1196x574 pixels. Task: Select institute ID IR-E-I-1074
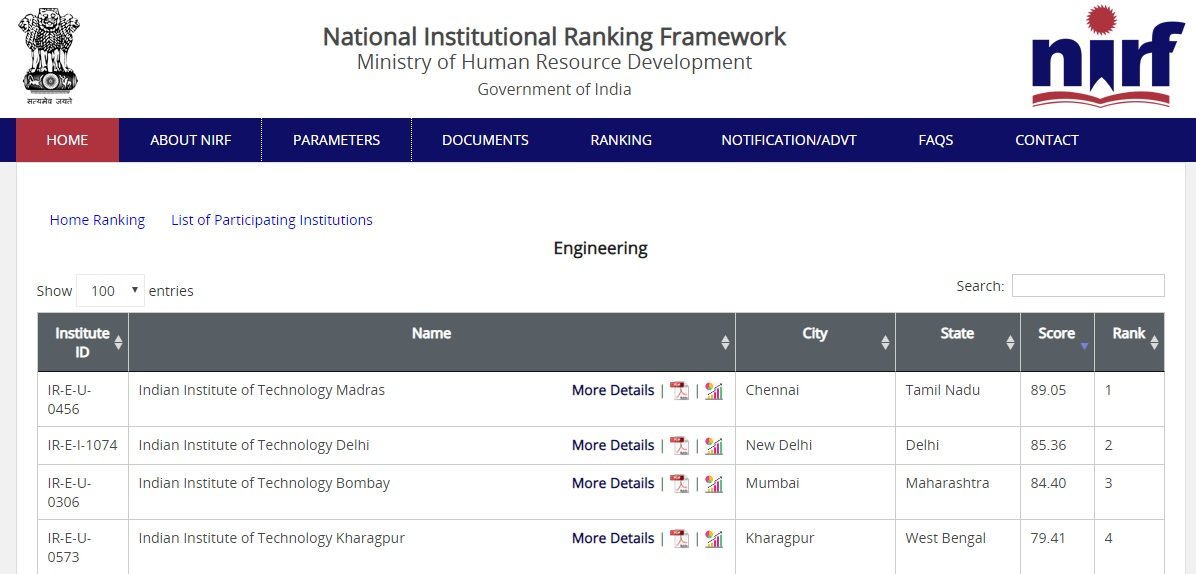point(82,445)
